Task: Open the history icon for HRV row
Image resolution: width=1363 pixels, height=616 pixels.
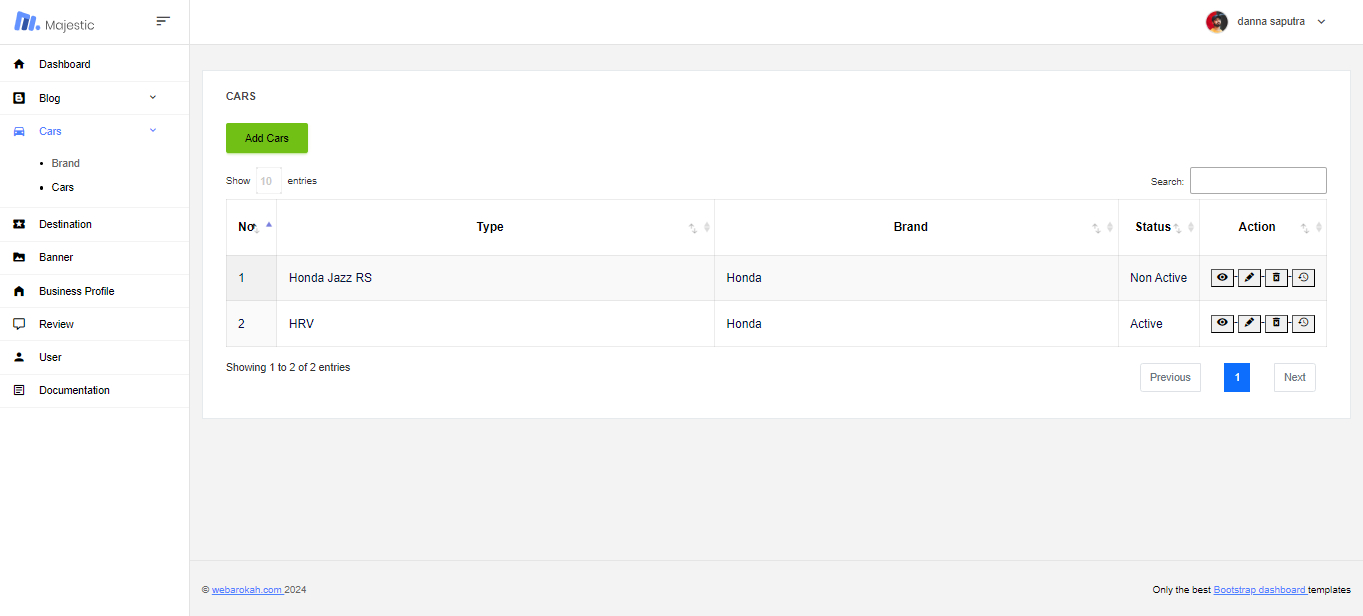Action: coord(1303,323)
